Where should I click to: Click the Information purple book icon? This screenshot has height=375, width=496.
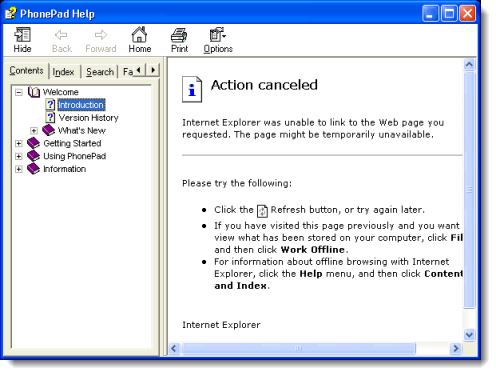(33, 169)
